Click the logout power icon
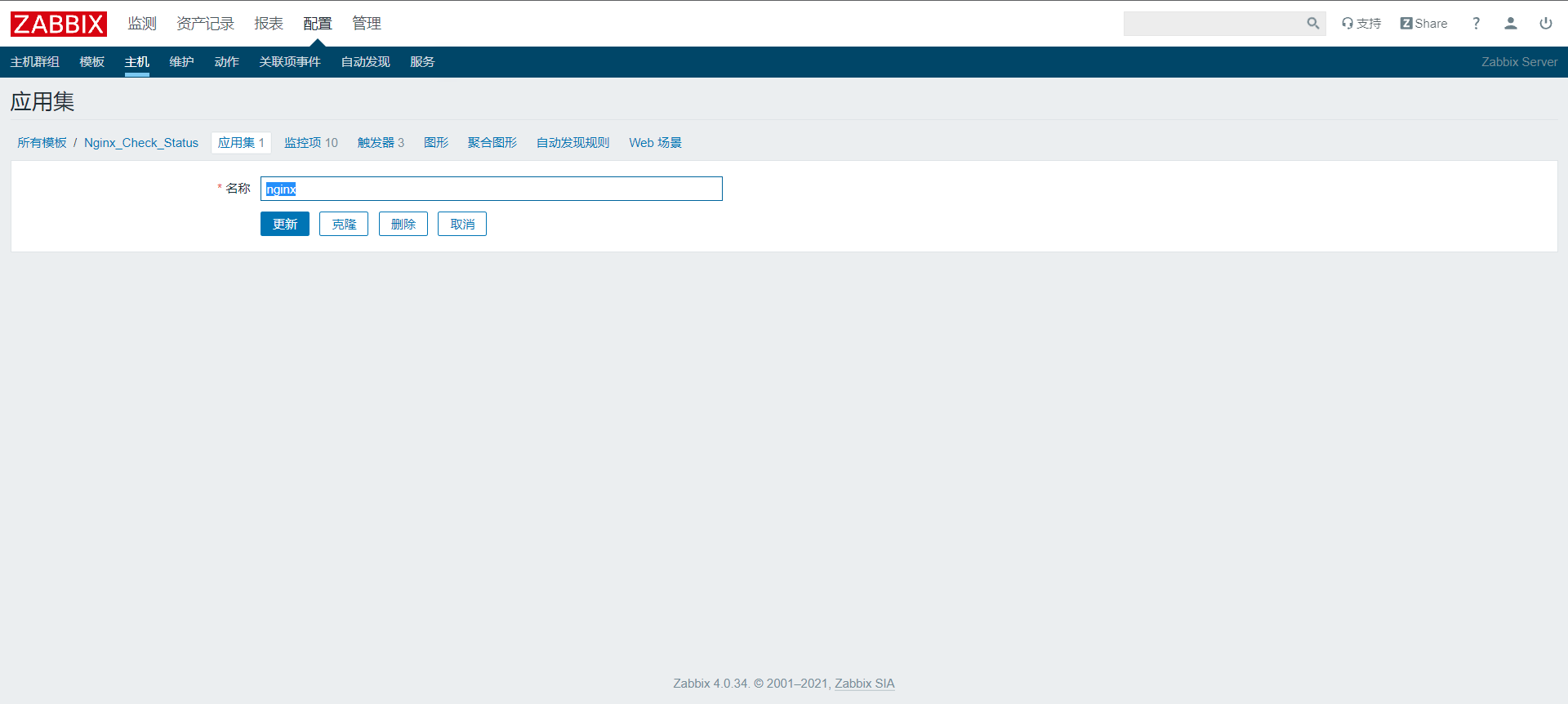The image size is (1568, 704). click(x=1546, y=24)
